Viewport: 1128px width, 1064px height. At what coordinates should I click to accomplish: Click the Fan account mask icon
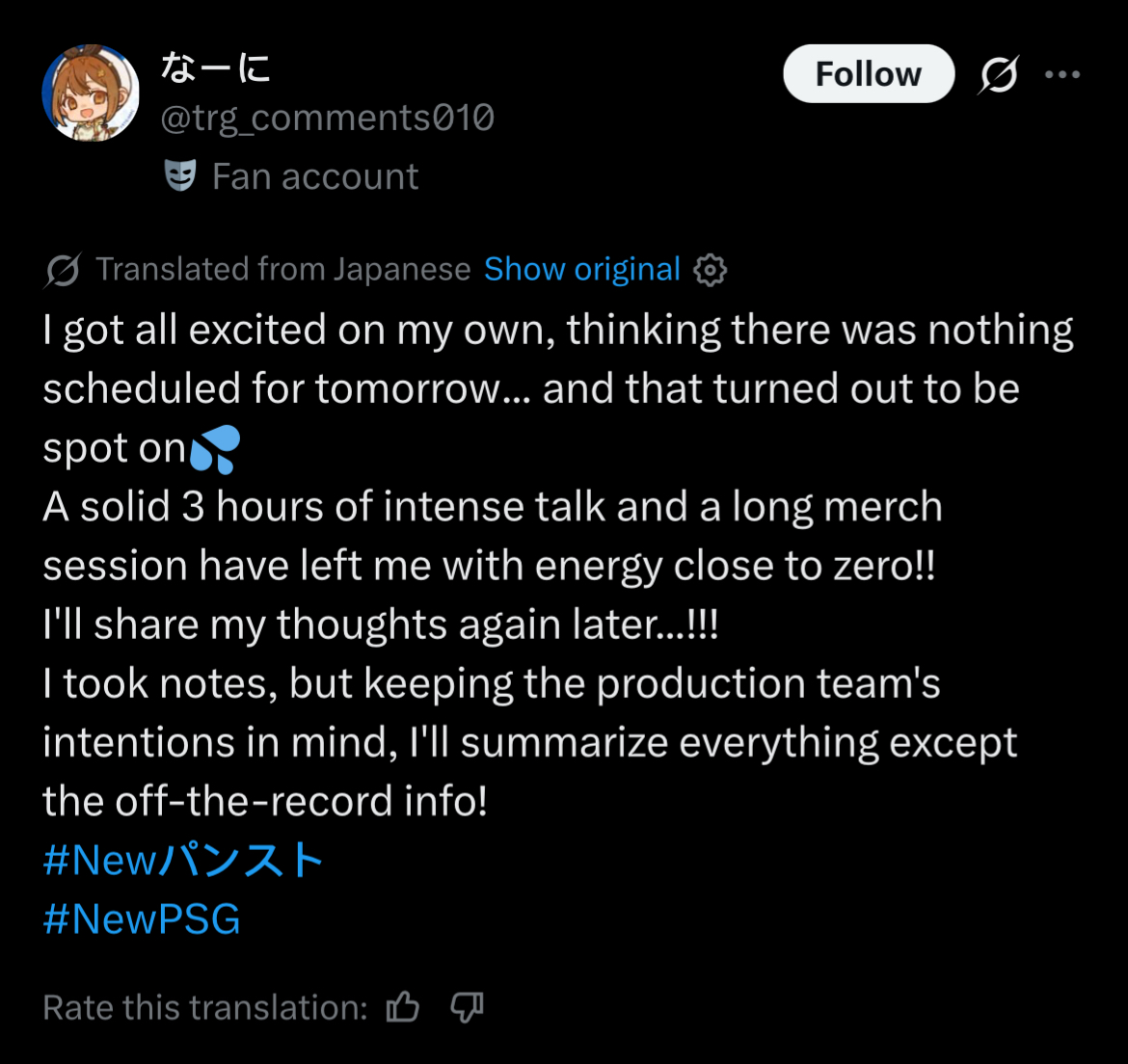point(180,176)
